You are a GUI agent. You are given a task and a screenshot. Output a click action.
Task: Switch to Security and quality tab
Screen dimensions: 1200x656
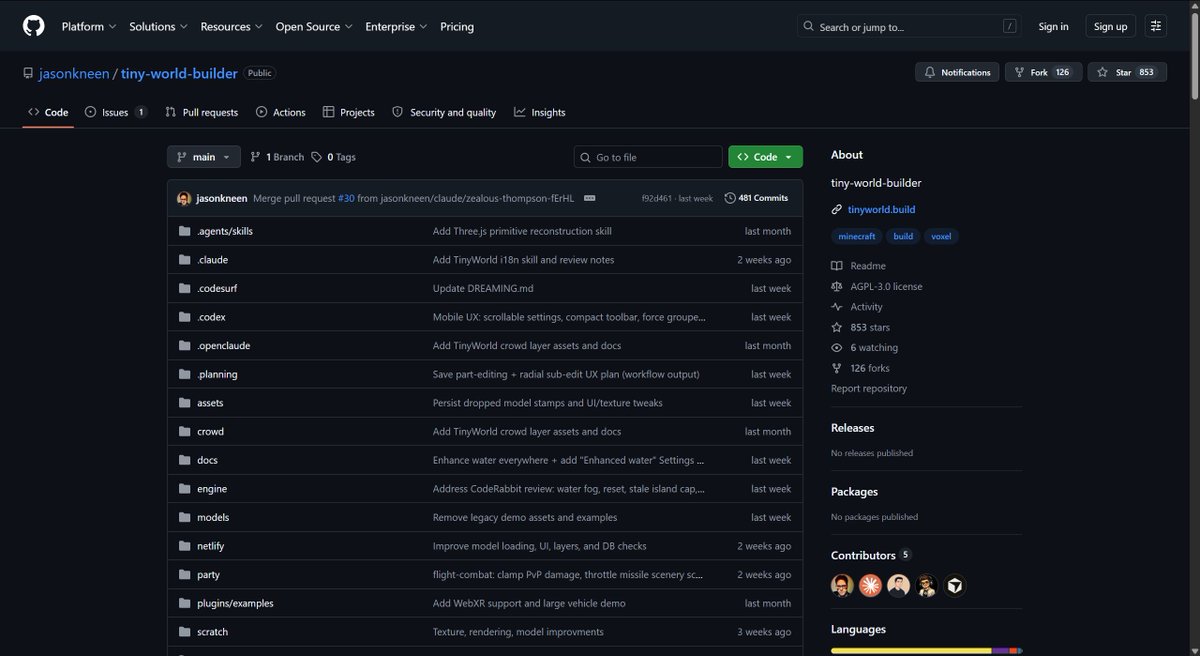point(444,112)
